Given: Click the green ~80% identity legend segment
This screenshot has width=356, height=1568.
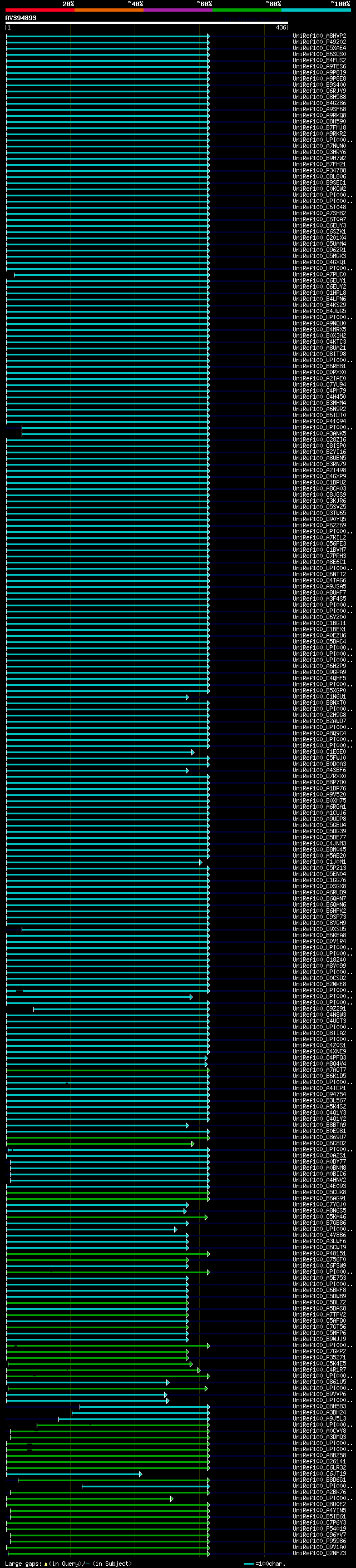Looking at the screenshot, I should (247, 11).
